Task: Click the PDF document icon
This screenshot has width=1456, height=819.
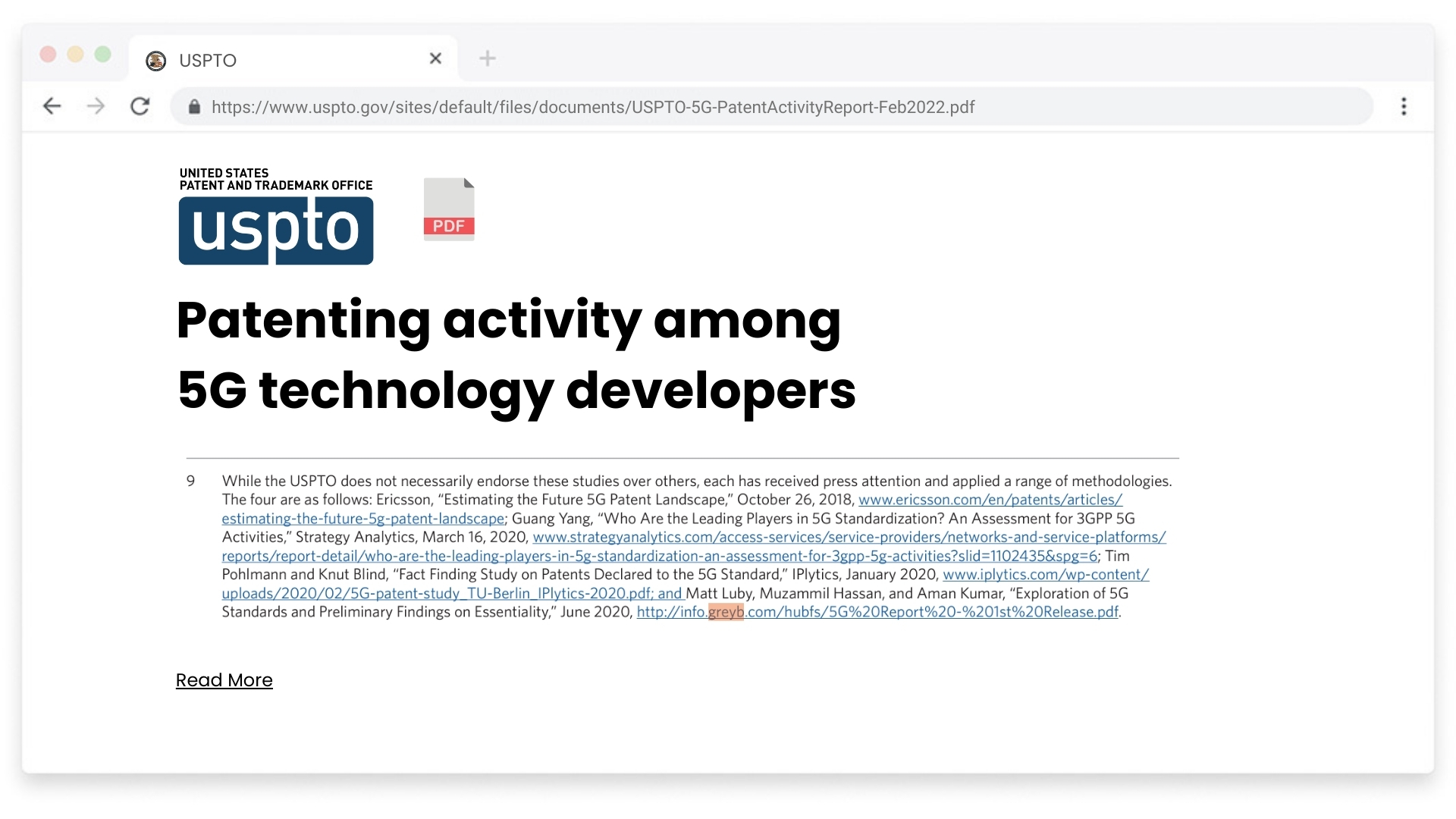Action: tap(449, 209)
